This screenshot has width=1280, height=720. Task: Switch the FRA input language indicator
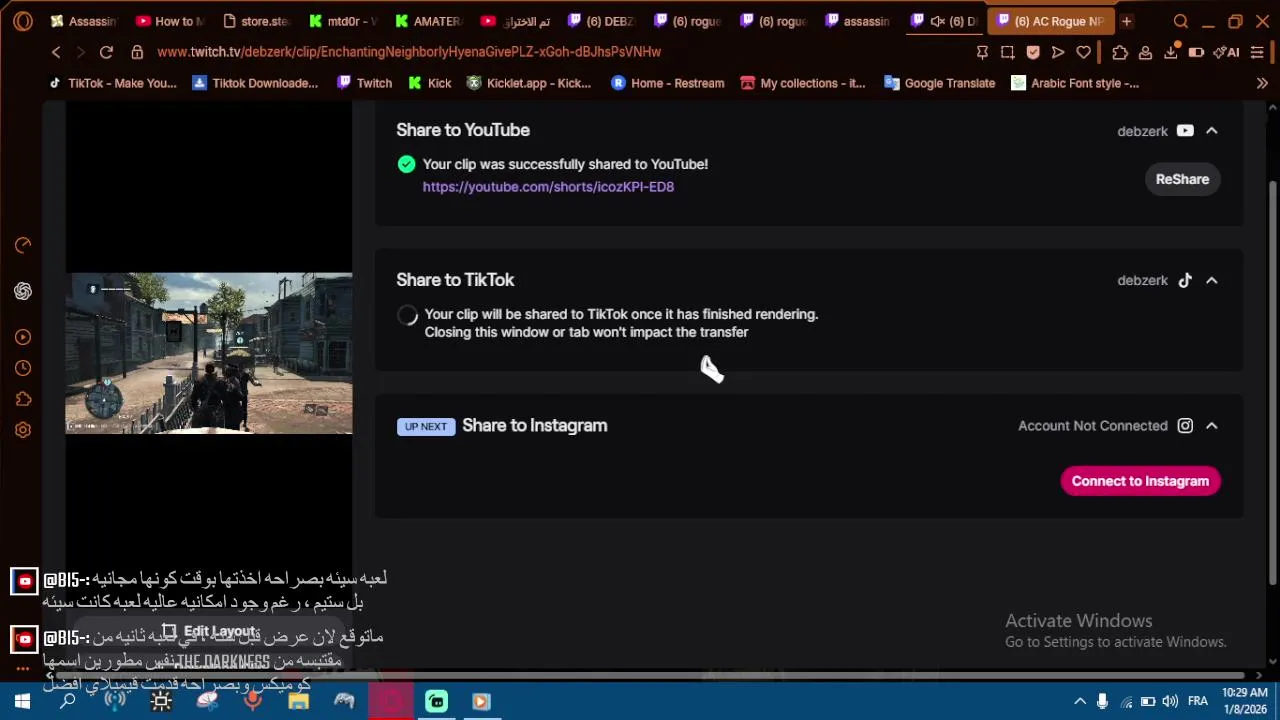(1197, 702)
